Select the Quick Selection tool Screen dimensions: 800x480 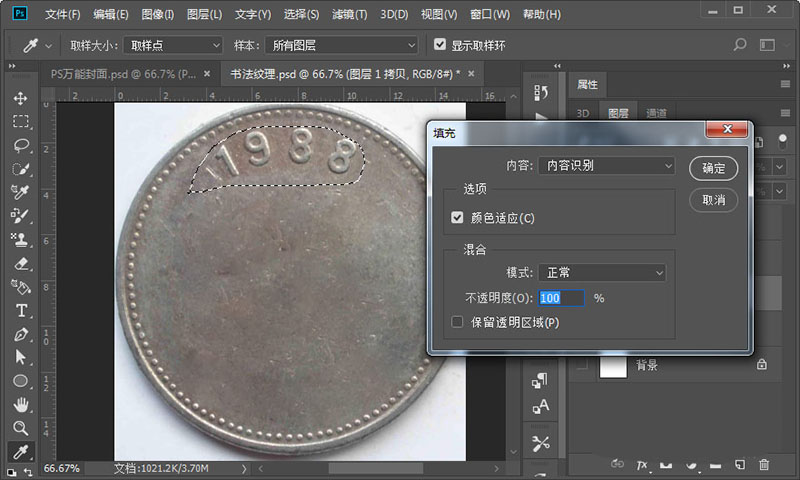pyautogui.click(x=20, y=169)
